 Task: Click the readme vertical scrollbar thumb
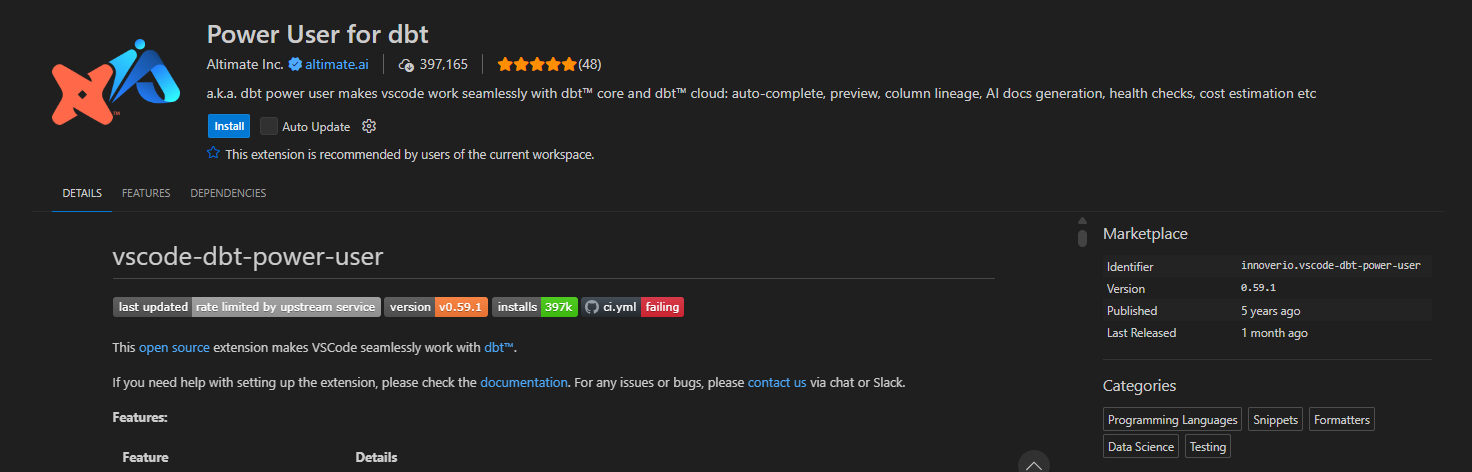(1082, 236)
